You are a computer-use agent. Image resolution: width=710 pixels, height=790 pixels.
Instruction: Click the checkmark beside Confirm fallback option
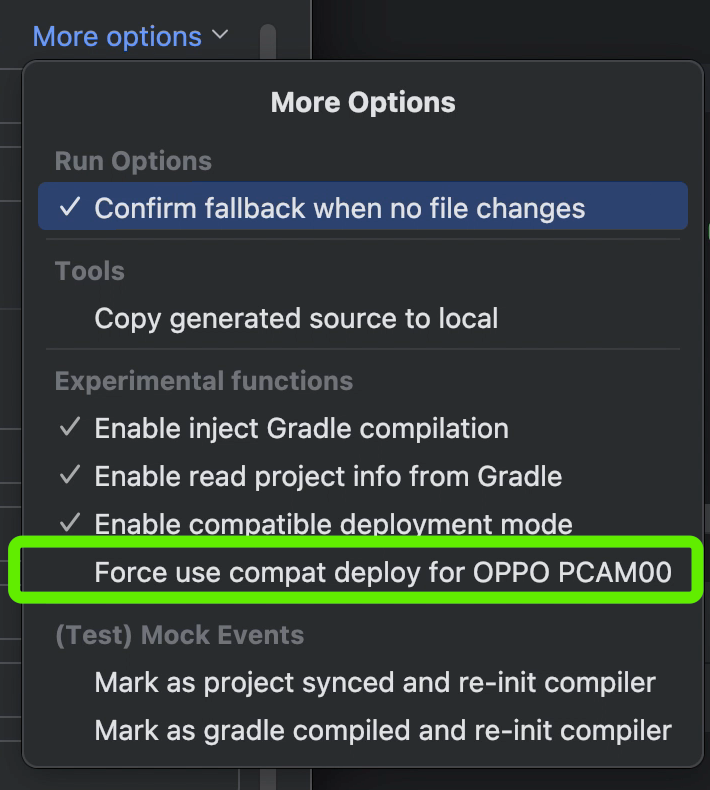[70, 207]
